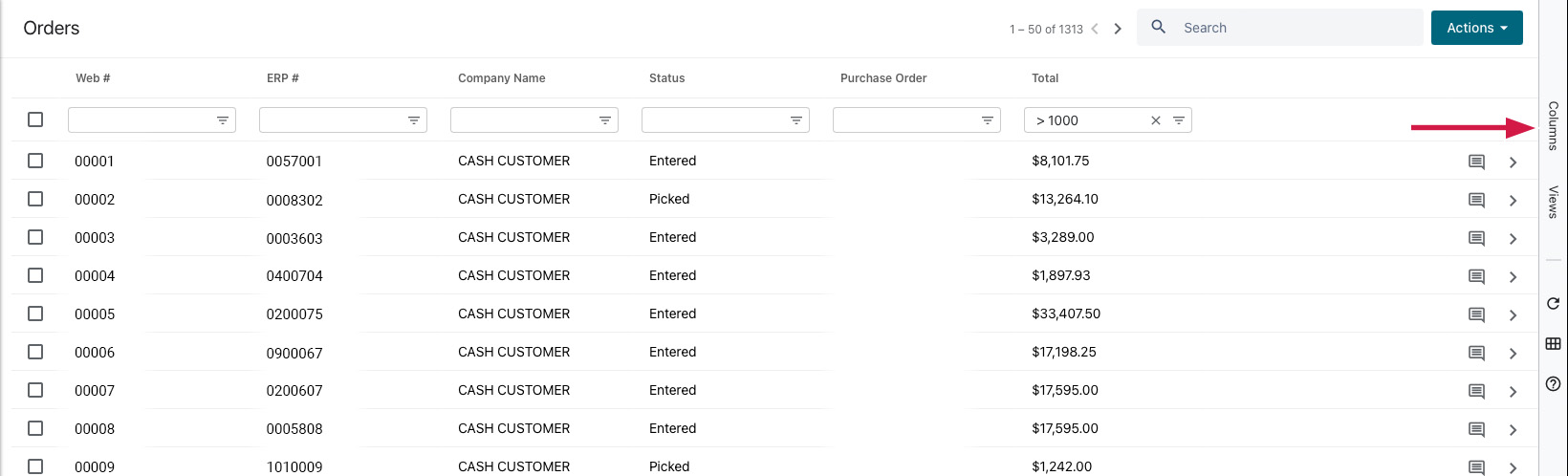Expand order 00005 details chevron
This screenshot has height=476, width=1568.
tap(1513, 315)
